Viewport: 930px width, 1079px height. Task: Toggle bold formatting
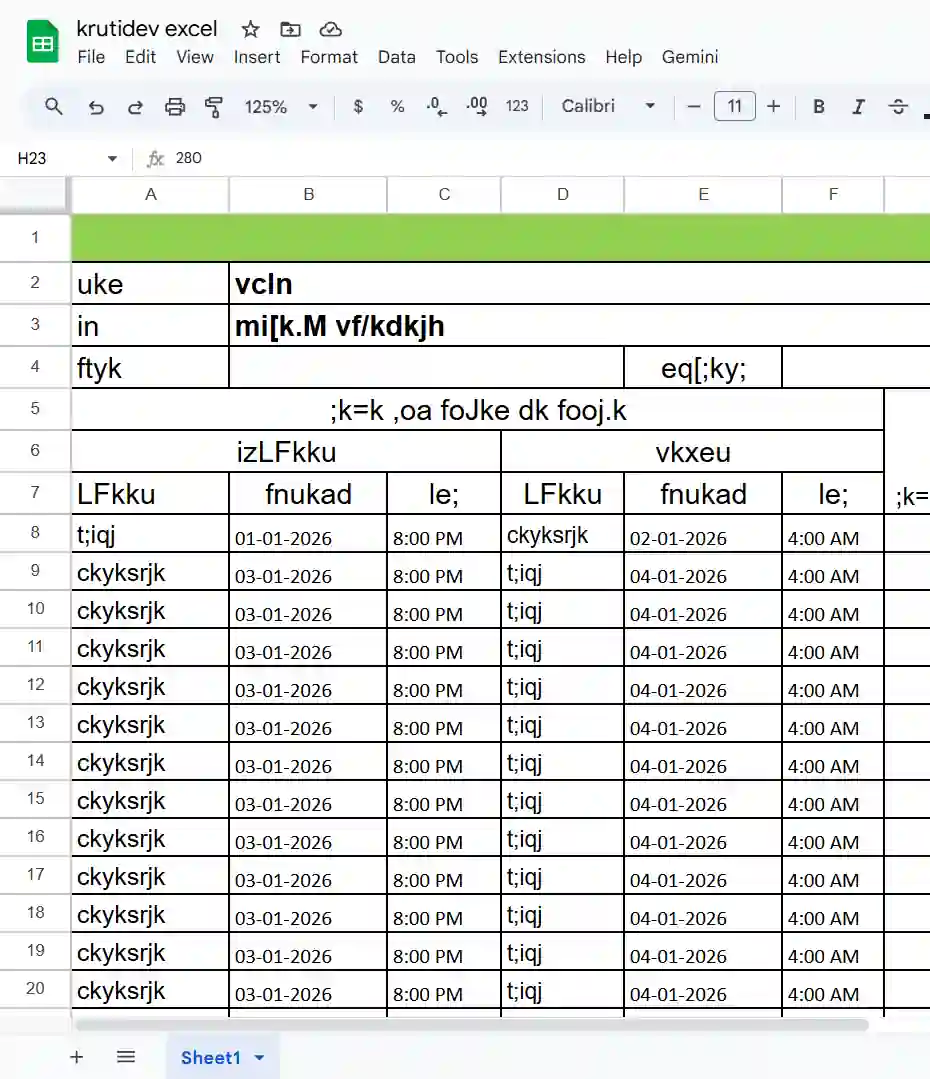[x=818, y=106]
